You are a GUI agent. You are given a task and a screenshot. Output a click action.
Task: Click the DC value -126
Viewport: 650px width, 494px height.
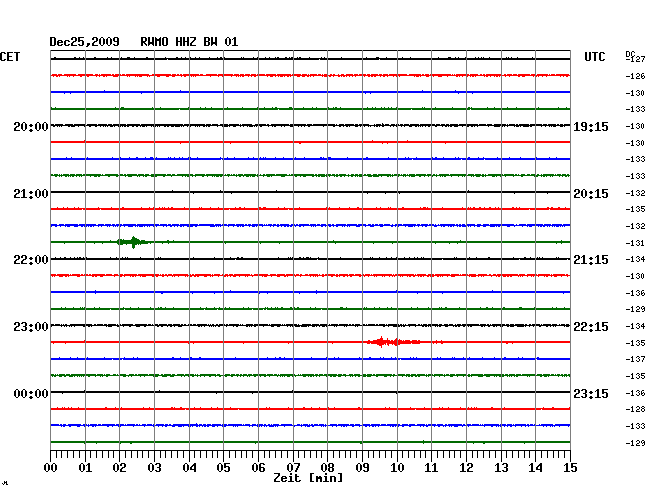pyautogui.click(x=635, y=76)
